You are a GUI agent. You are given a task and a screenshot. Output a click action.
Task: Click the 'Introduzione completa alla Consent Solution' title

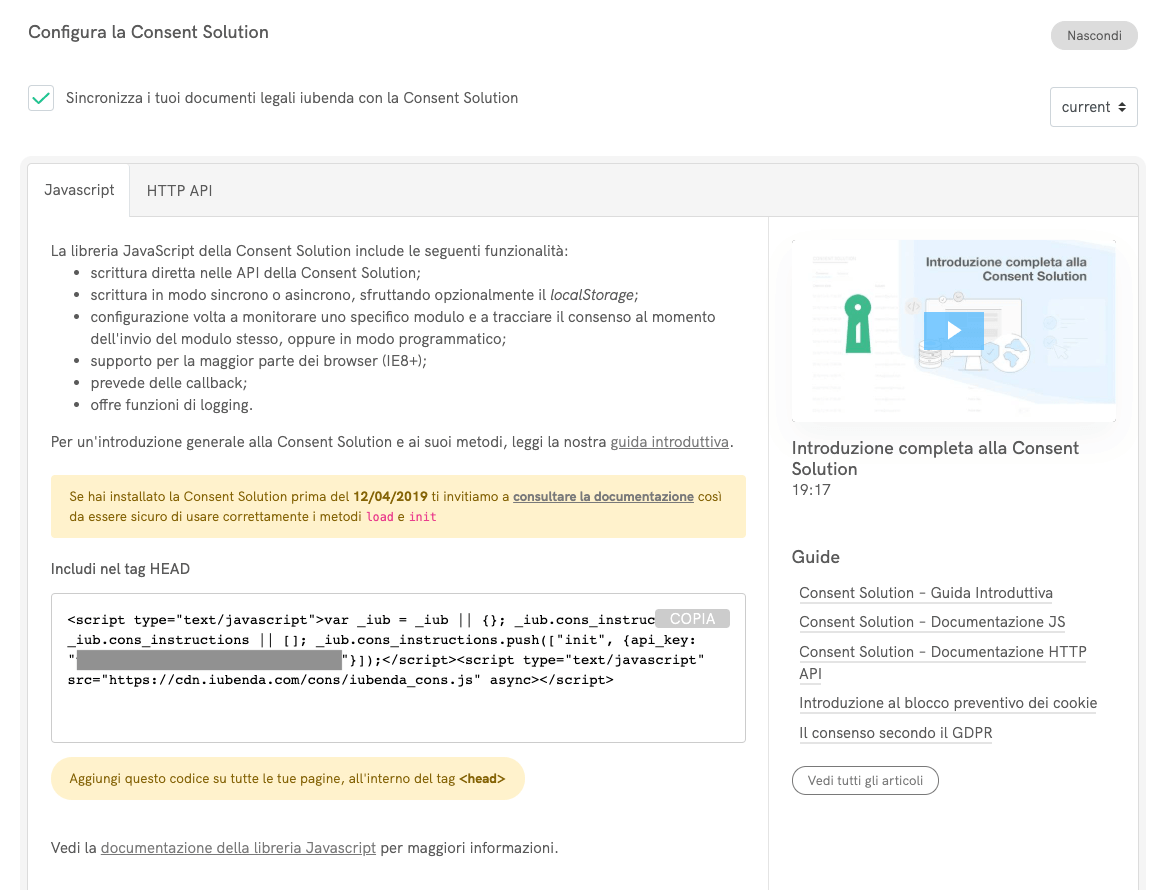coord(935,457)
